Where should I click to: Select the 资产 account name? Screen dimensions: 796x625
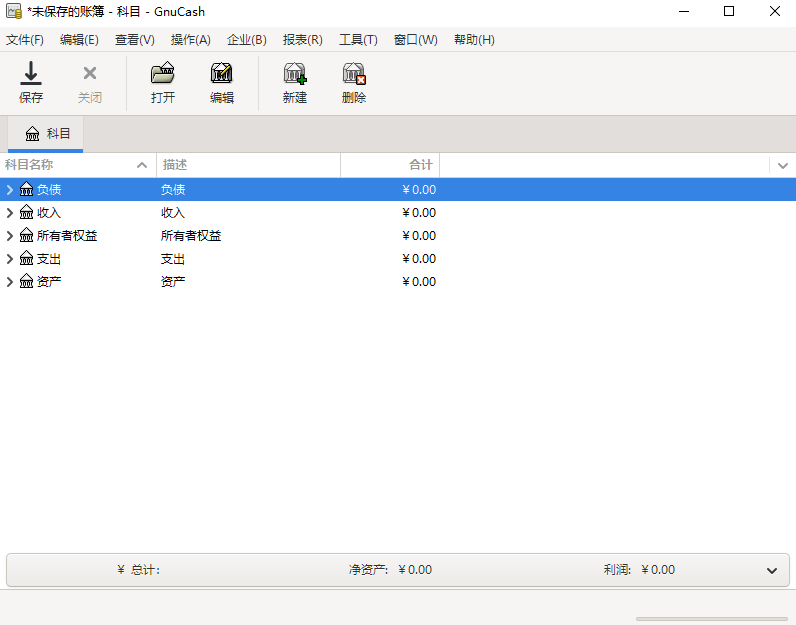coord(49,281)
